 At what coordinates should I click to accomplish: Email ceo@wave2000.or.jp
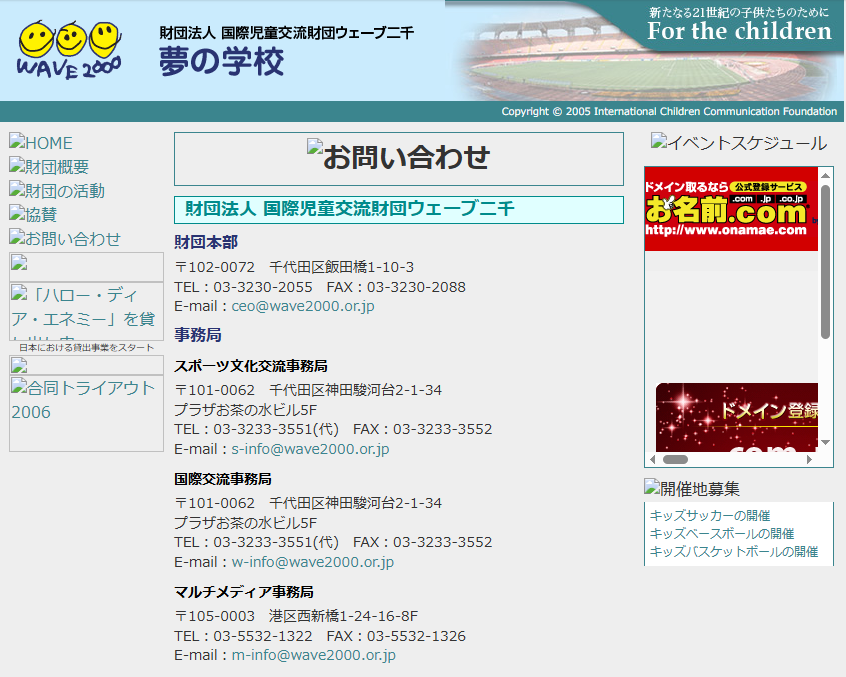click(x=303, y=306)
